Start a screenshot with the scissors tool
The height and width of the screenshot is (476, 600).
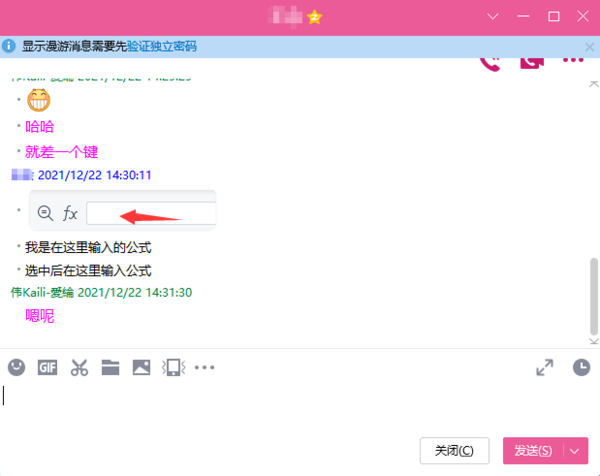point(79,368)
